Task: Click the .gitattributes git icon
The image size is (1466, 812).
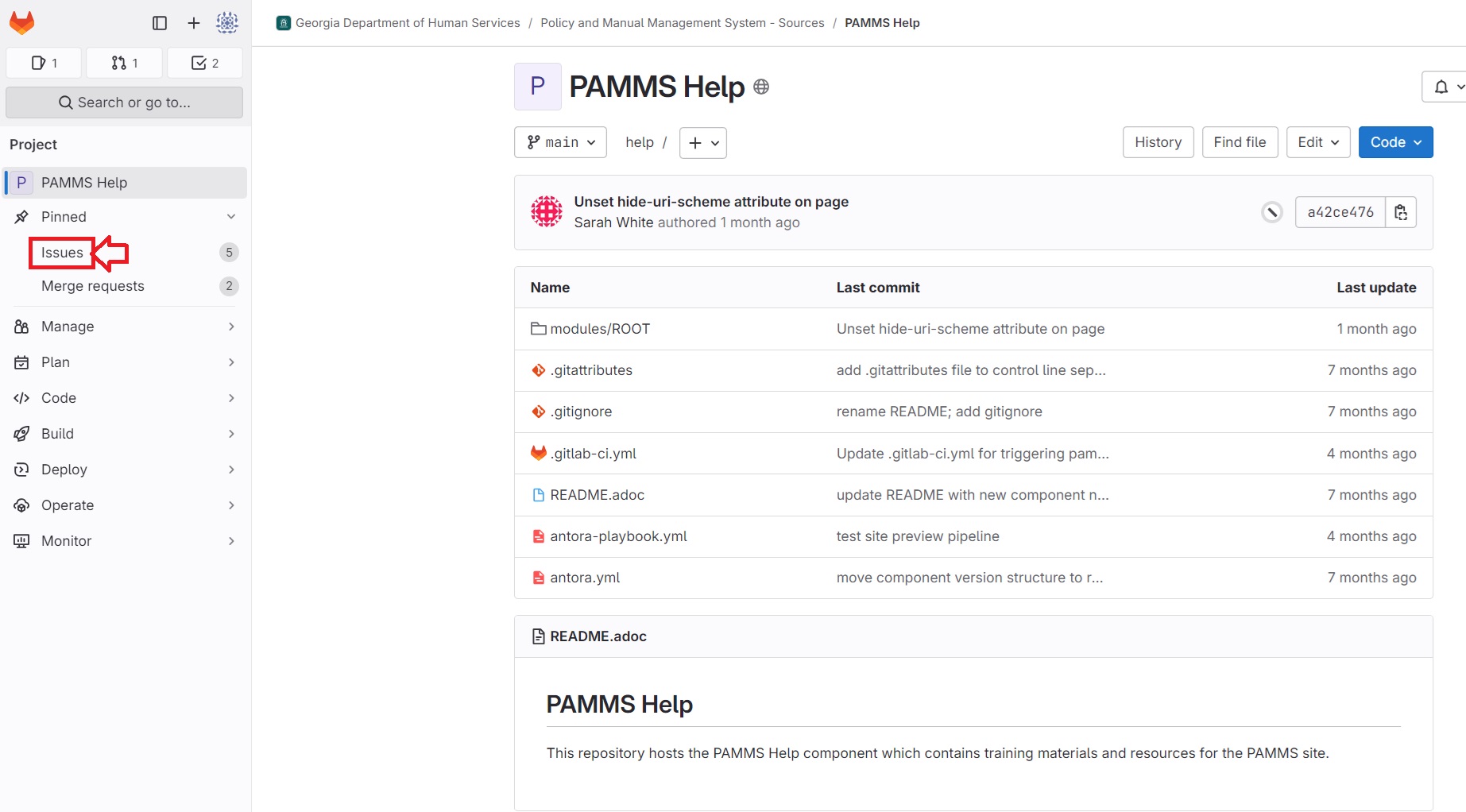Action: (539, 370)
